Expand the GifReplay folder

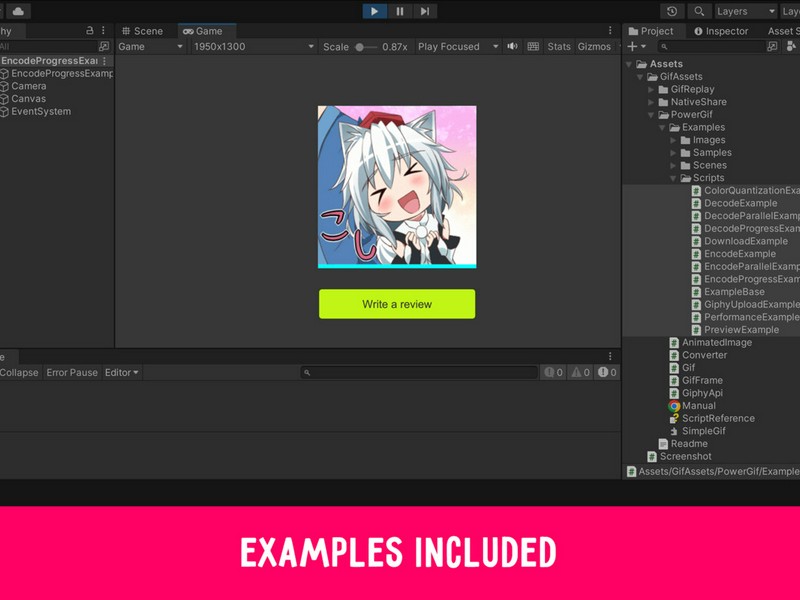(x=651, y=89)
